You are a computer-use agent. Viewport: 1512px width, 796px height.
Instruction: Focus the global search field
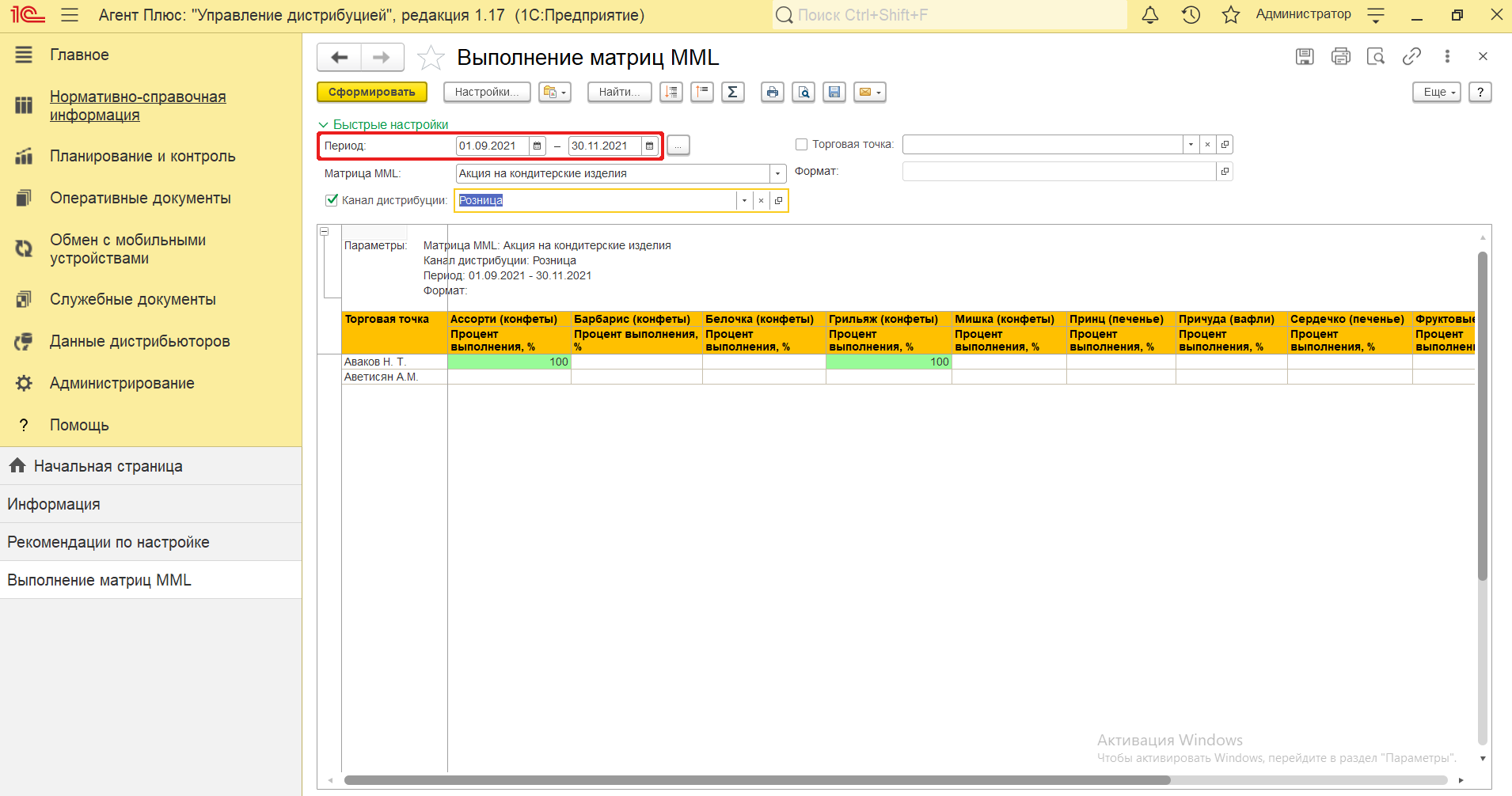pos(950,15)
